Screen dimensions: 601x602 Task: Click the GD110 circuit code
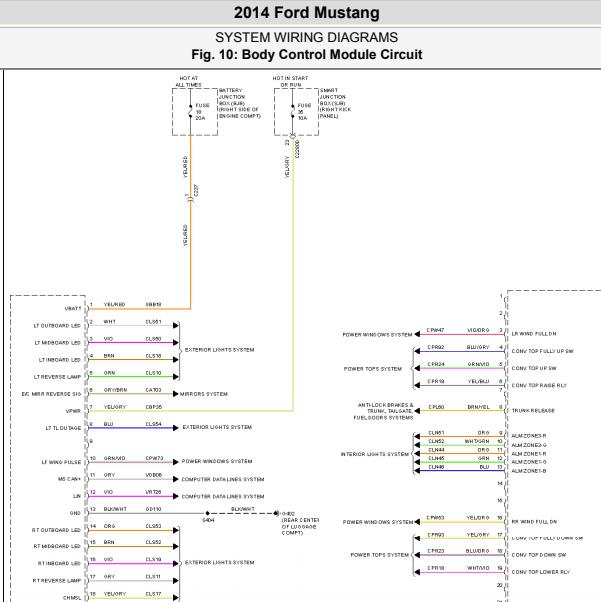tap(154, 509)
